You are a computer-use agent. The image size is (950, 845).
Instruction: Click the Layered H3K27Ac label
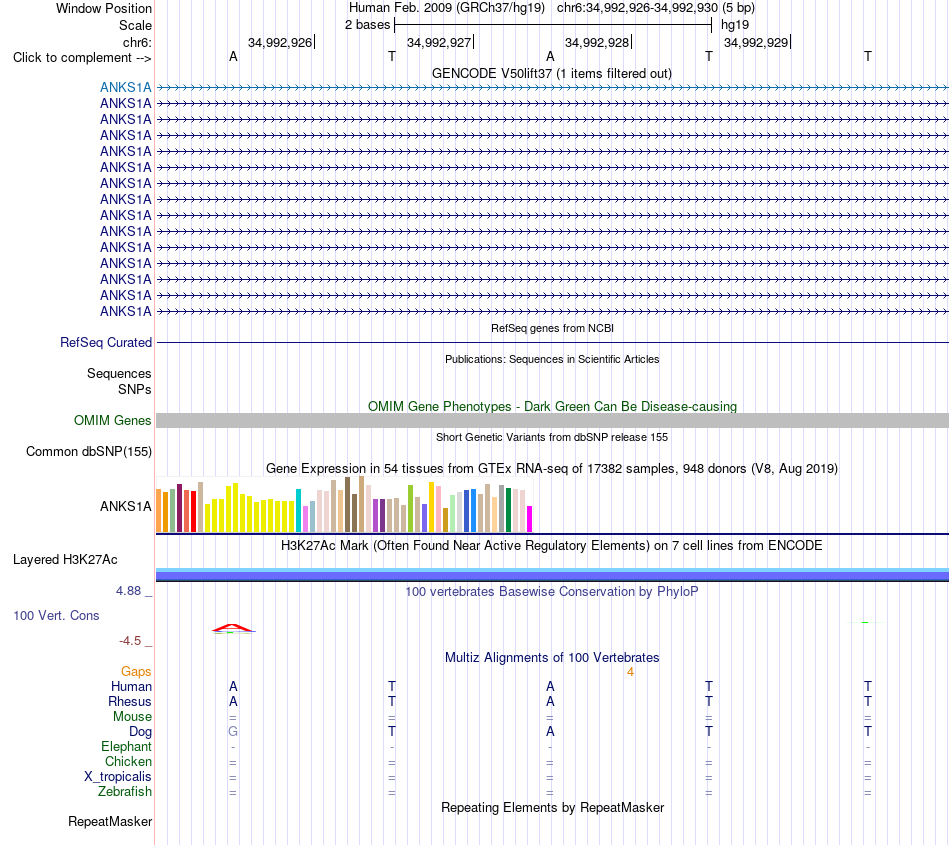[65, 560]
